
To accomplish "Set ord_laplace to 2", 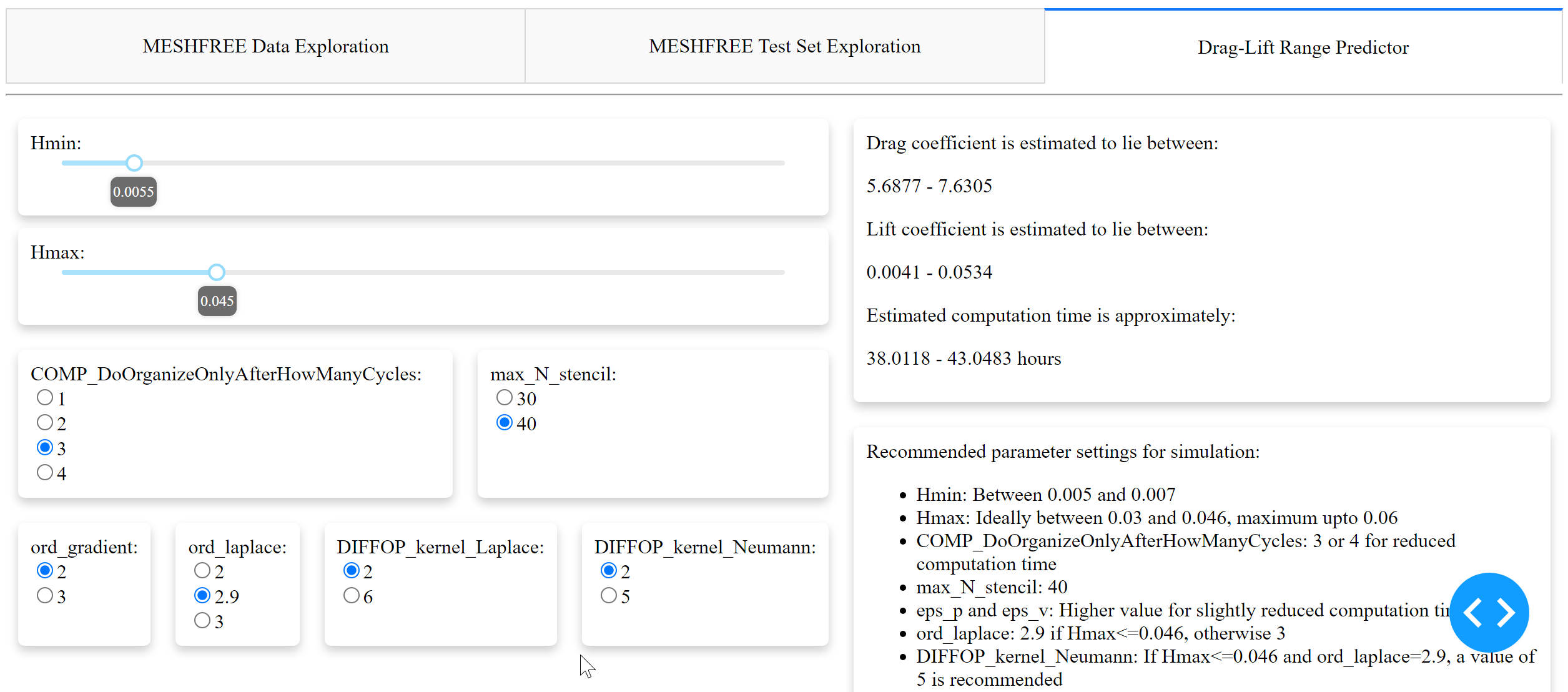I will click(x=202, y=571).
